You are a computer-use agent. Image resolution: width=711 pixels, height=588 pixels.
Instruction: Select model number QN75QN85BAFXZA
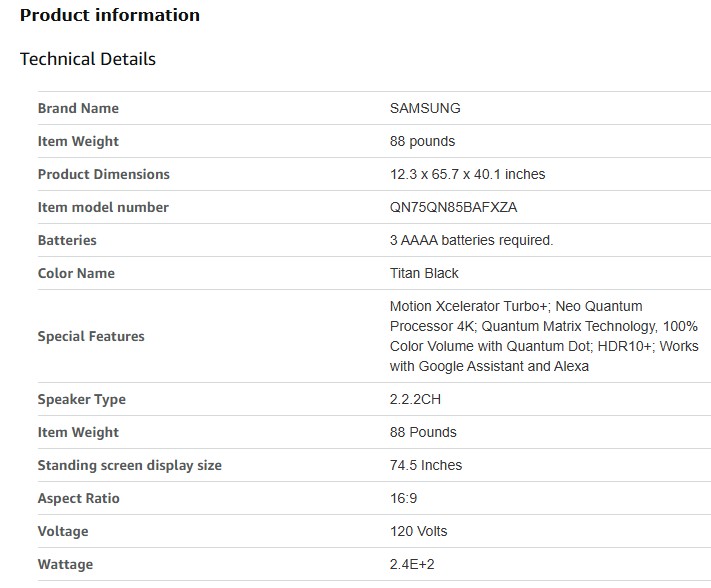[x=454, y=207]
